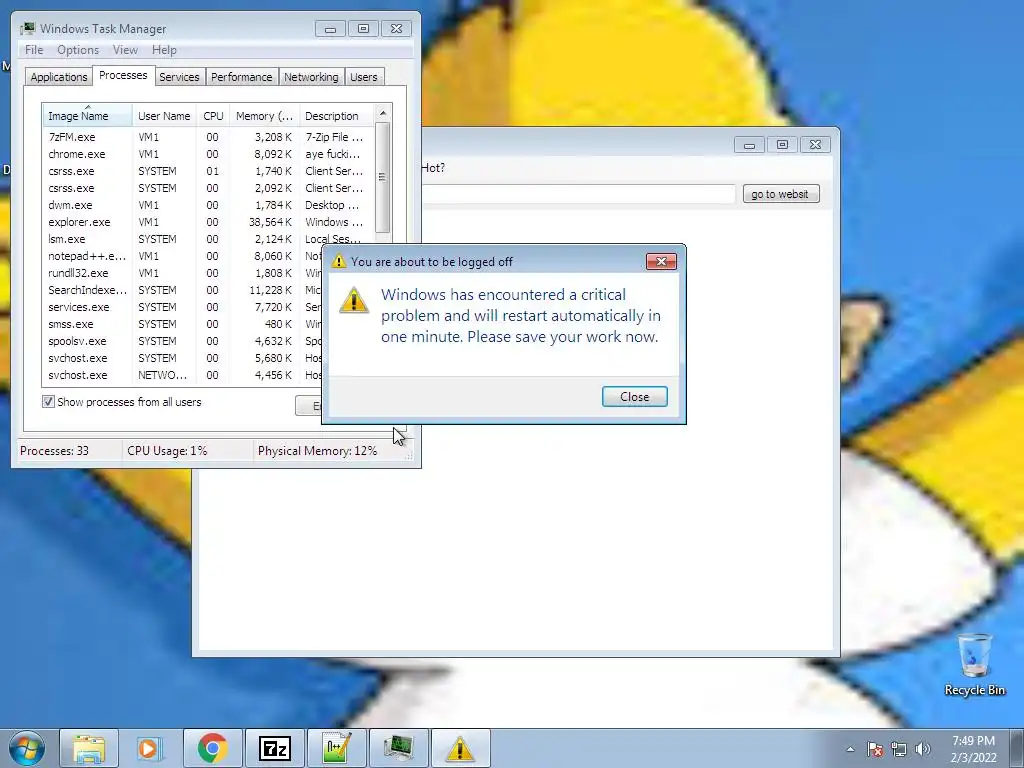Screen dimensions: 1024x768
Task: Click 'Processes: 33' in status bar
Action: pos(54,451)
